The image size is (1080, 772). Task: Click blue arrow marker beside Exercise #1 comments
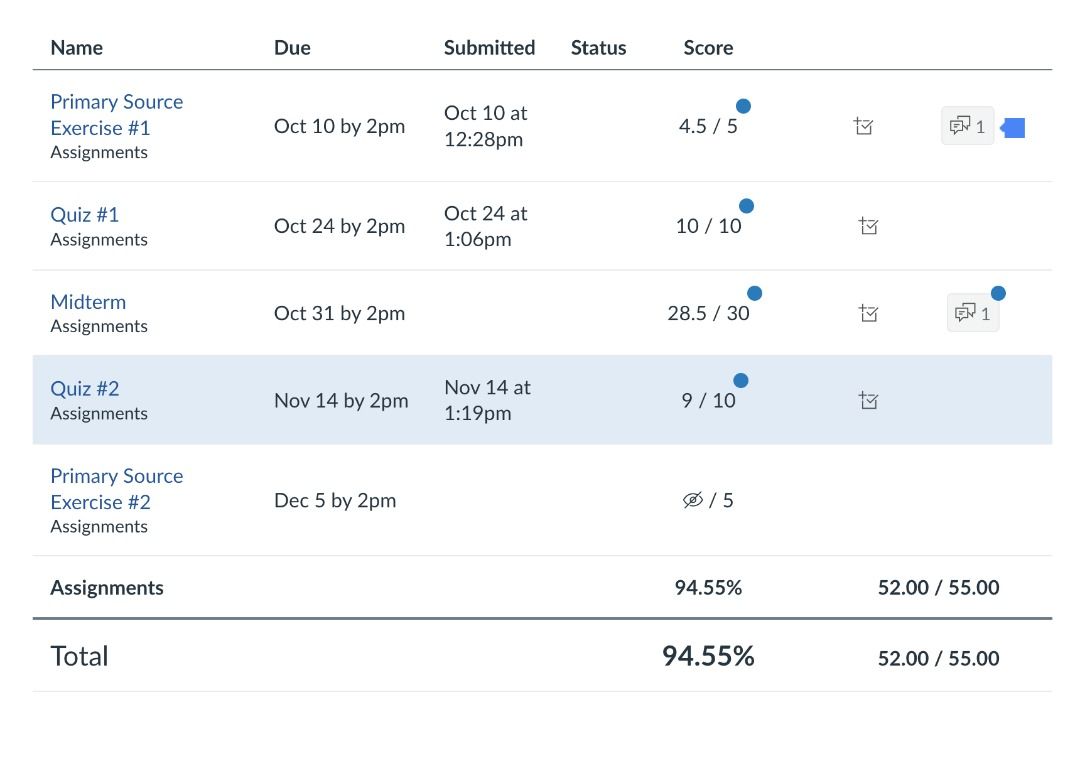(1013, 128)
